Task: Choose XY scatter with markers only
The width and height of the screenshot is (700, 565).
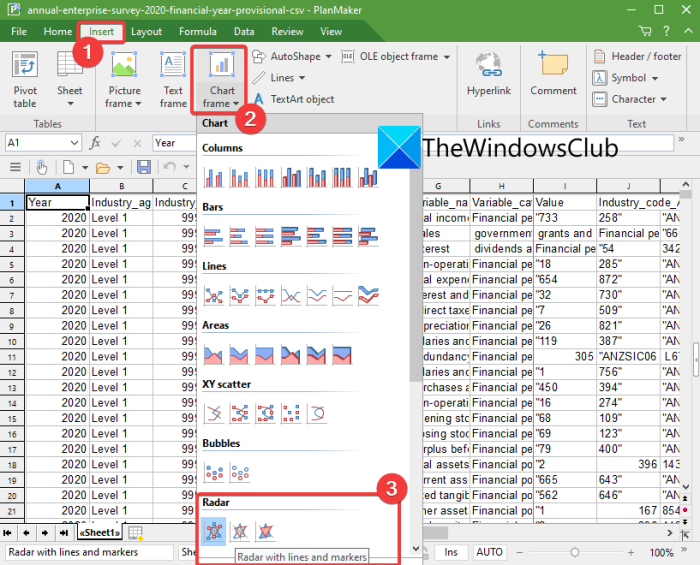Action: point(291,413)
